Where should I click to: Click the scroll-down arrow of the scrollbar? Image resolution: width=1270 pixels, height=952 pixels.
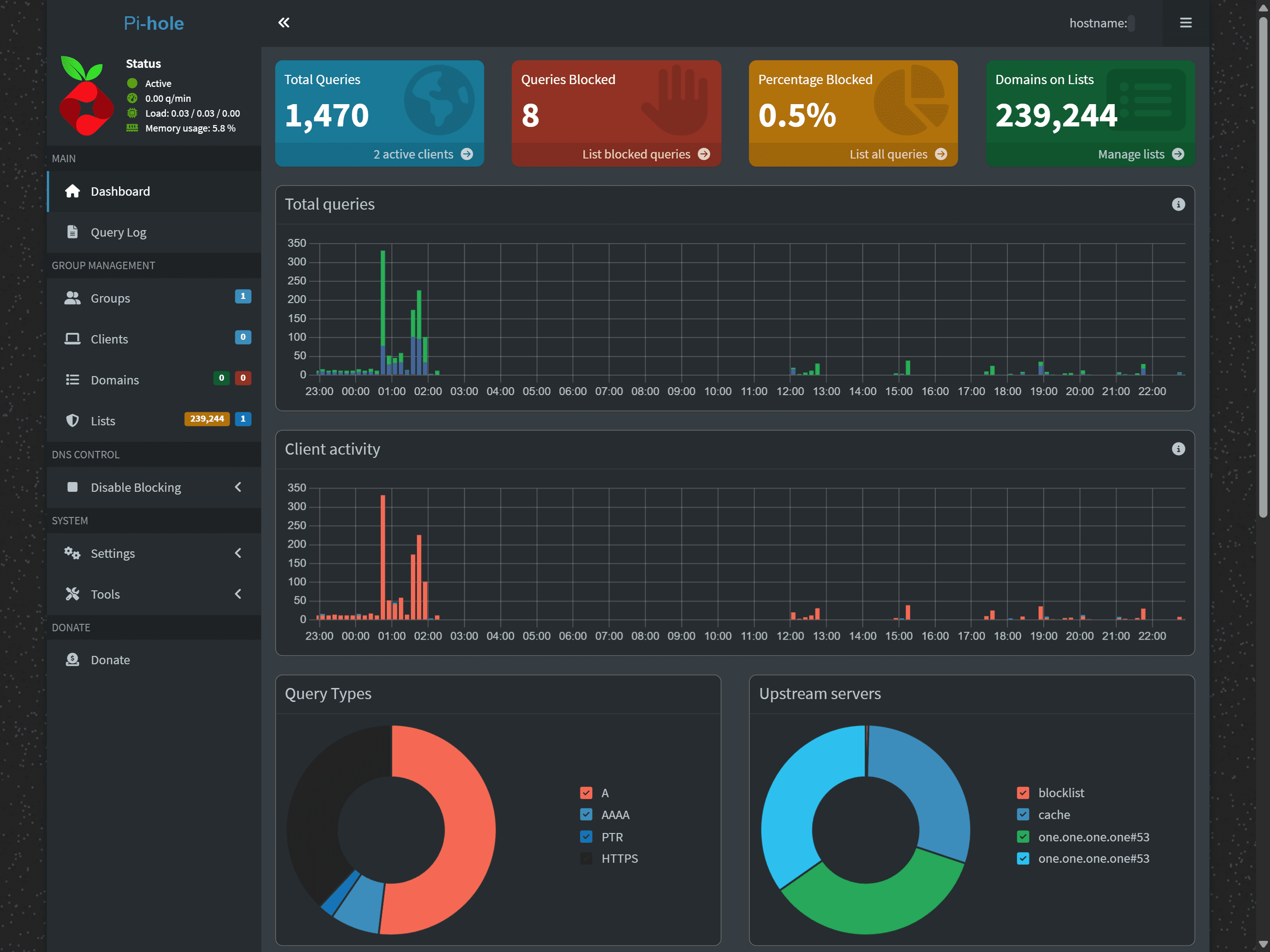pyautogui.click(x=1263, y=945)
